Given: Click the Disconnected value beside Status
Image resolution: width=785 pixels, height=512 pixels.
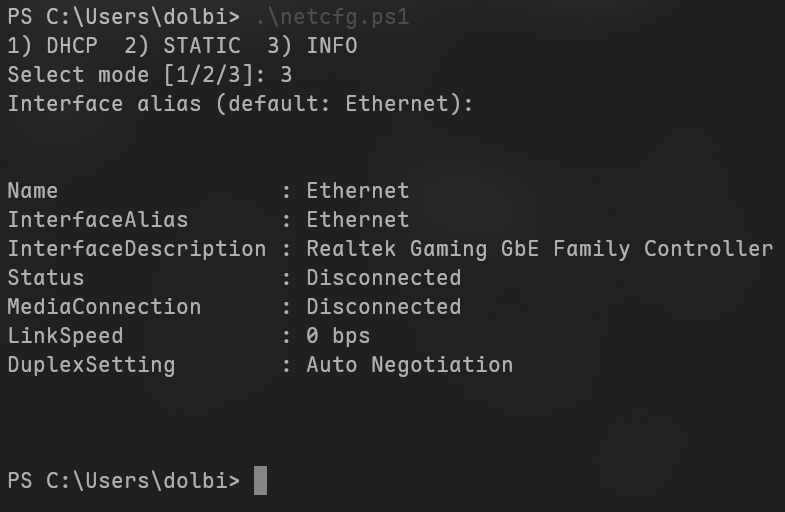Looking at the screenshot, I should [x=383, y=278].
